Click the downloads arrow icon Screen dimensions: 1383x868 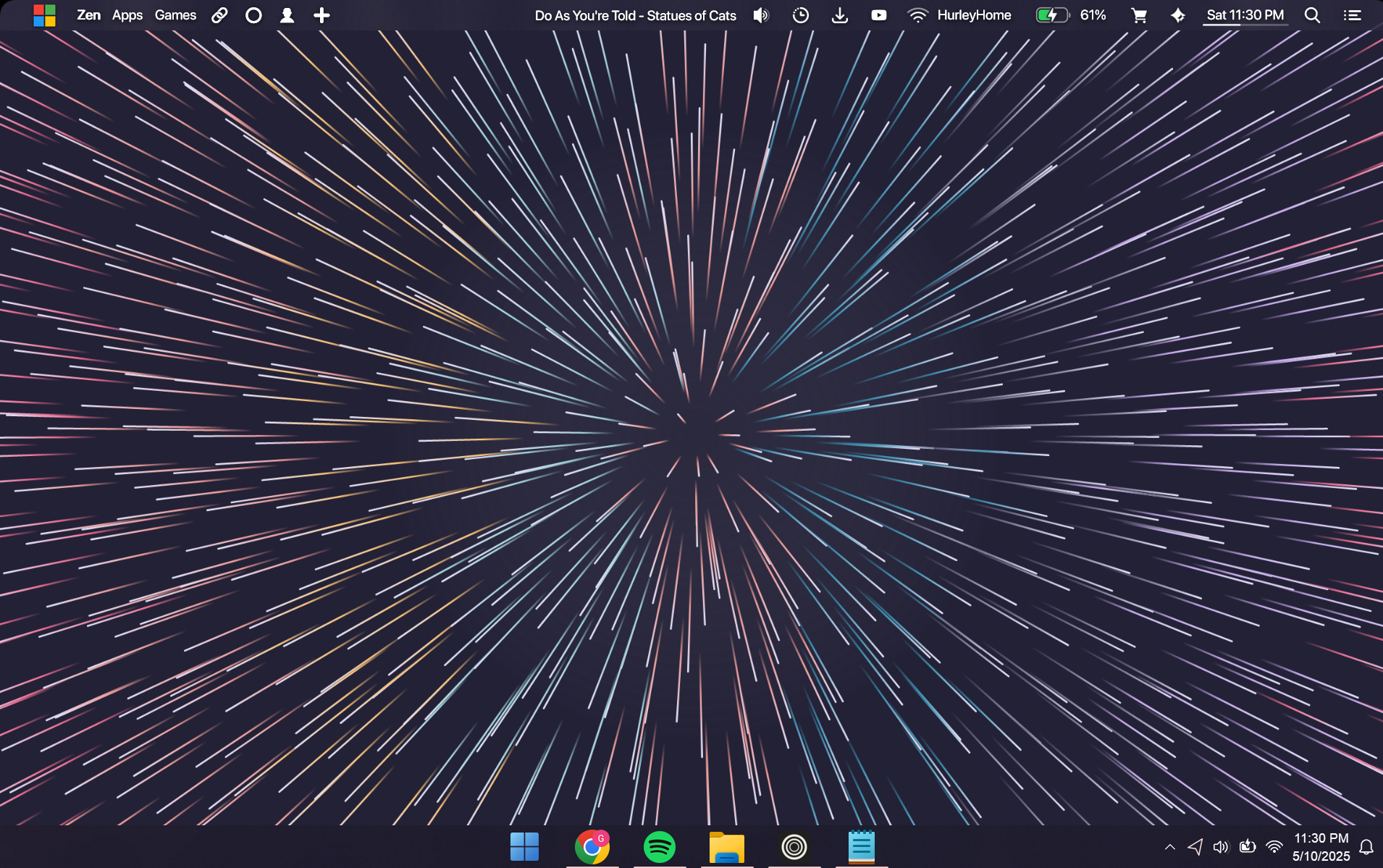click(839, 15)
